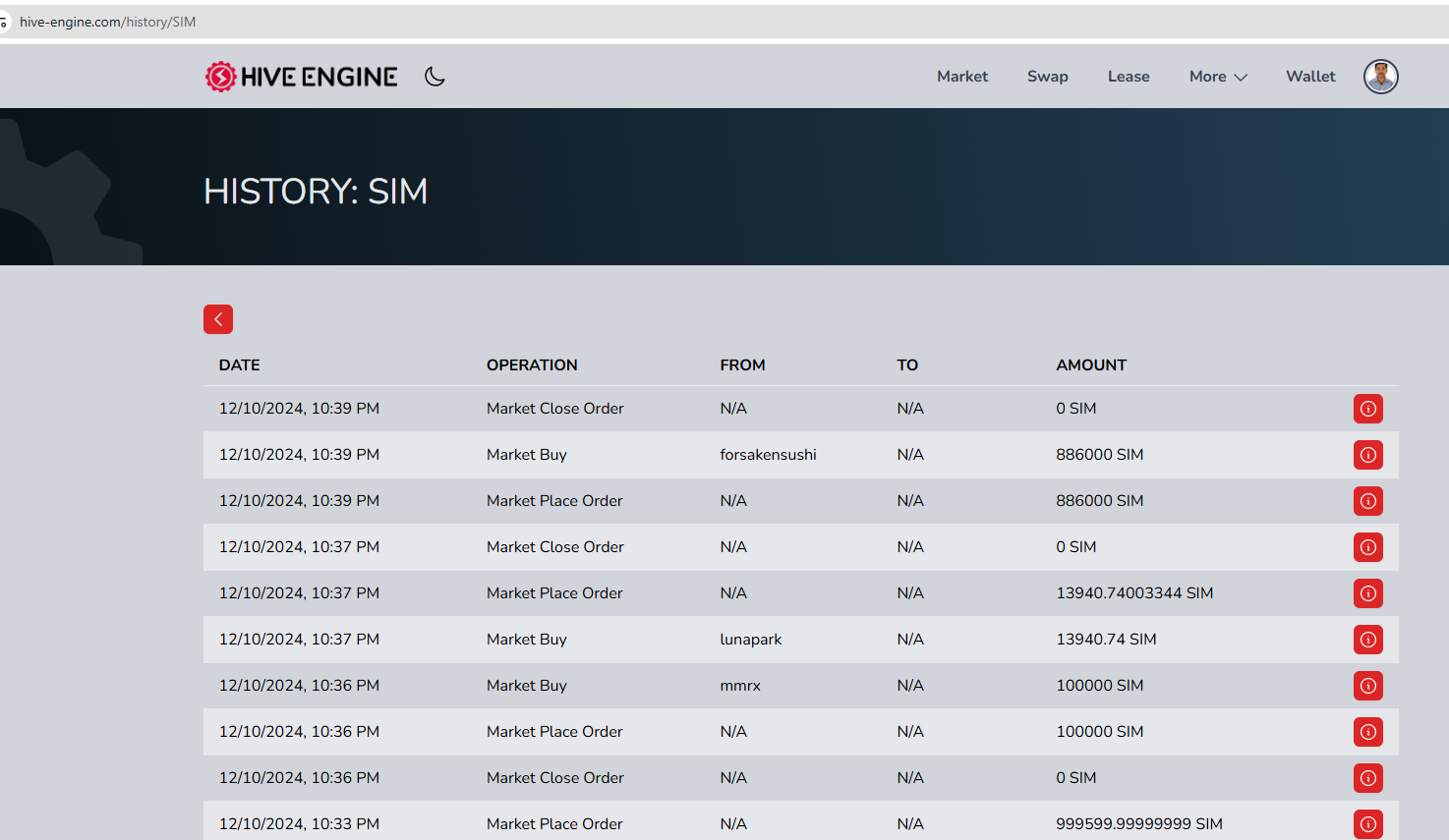This screenshot has width=1449, height=840.
Task: Show info for 999599.99999999 SIM Place Order
Action: pyautogui.click(x=1368, y=824)
